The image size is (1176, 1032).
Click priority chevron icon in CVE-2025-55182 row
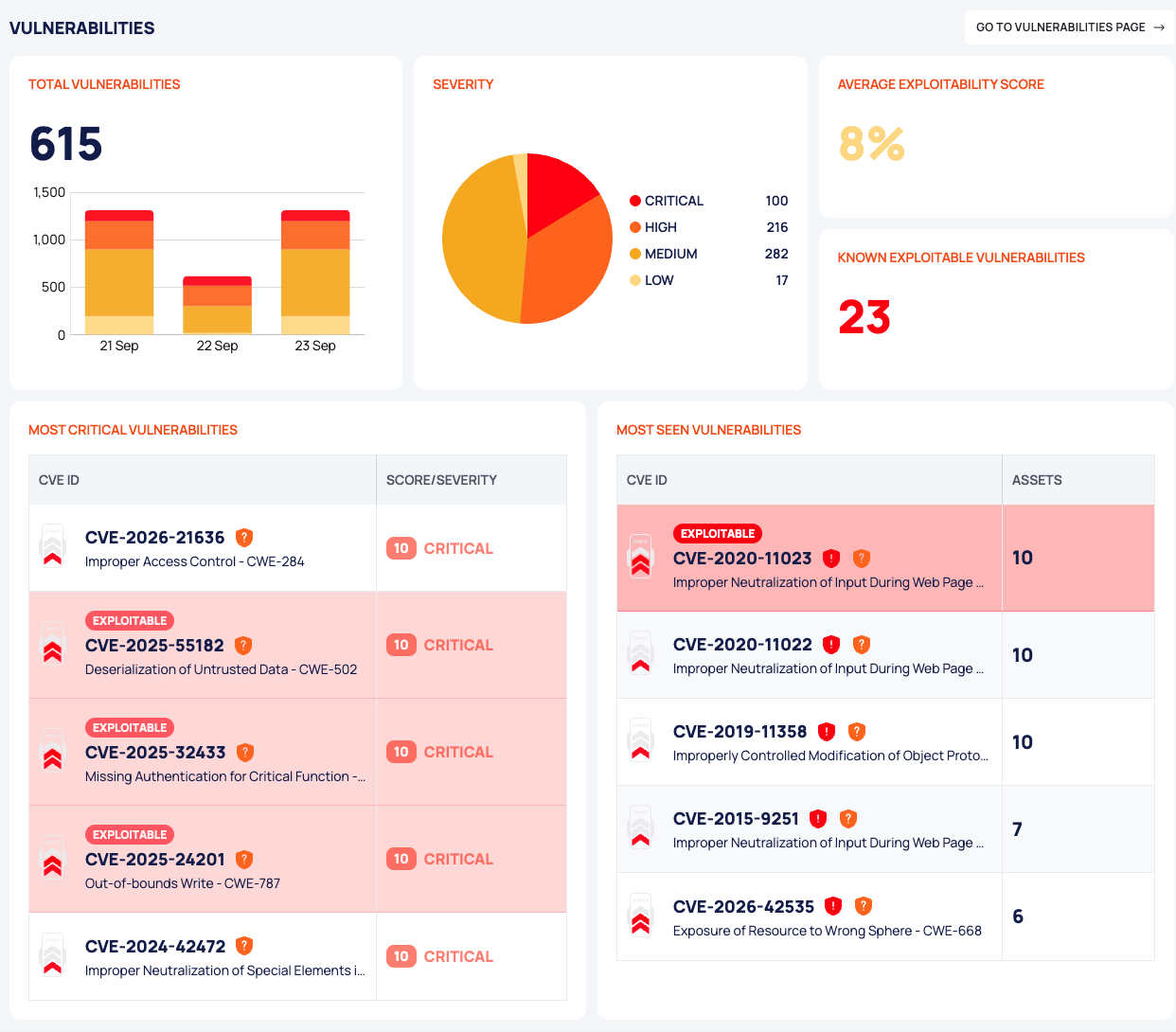[x=53, y=645]
